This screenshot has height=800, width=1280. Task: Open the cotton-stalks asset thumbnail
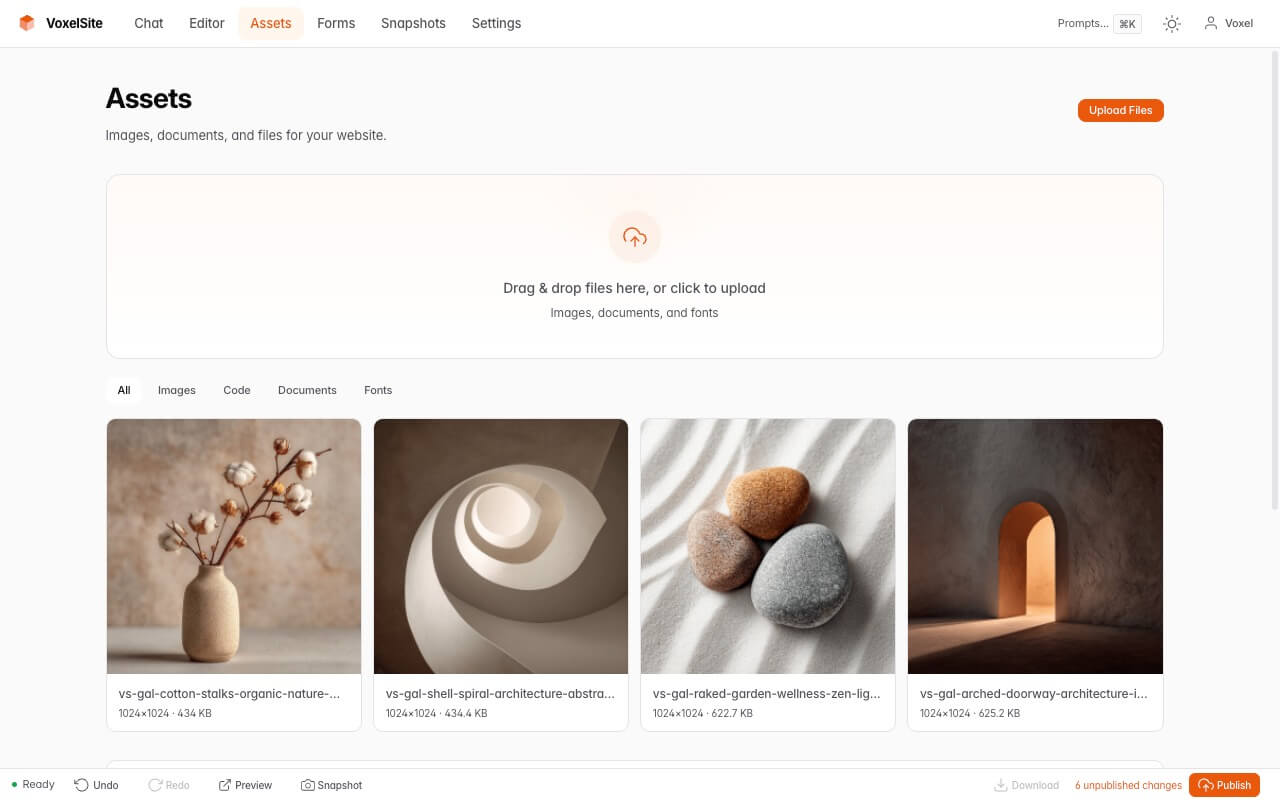coord(233,546)
